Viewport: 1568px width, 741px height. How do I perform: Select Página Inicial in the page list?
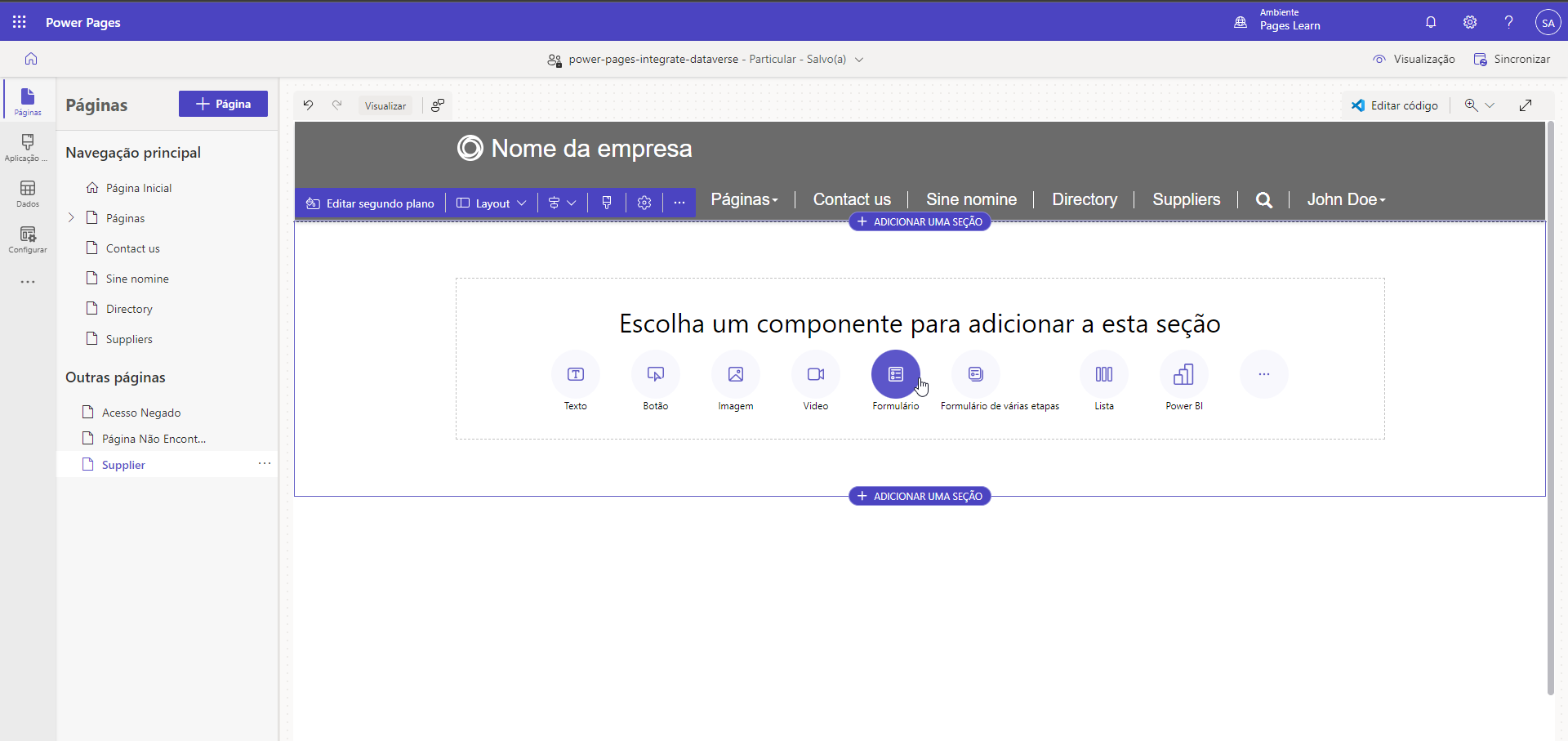tap(139, 188)
